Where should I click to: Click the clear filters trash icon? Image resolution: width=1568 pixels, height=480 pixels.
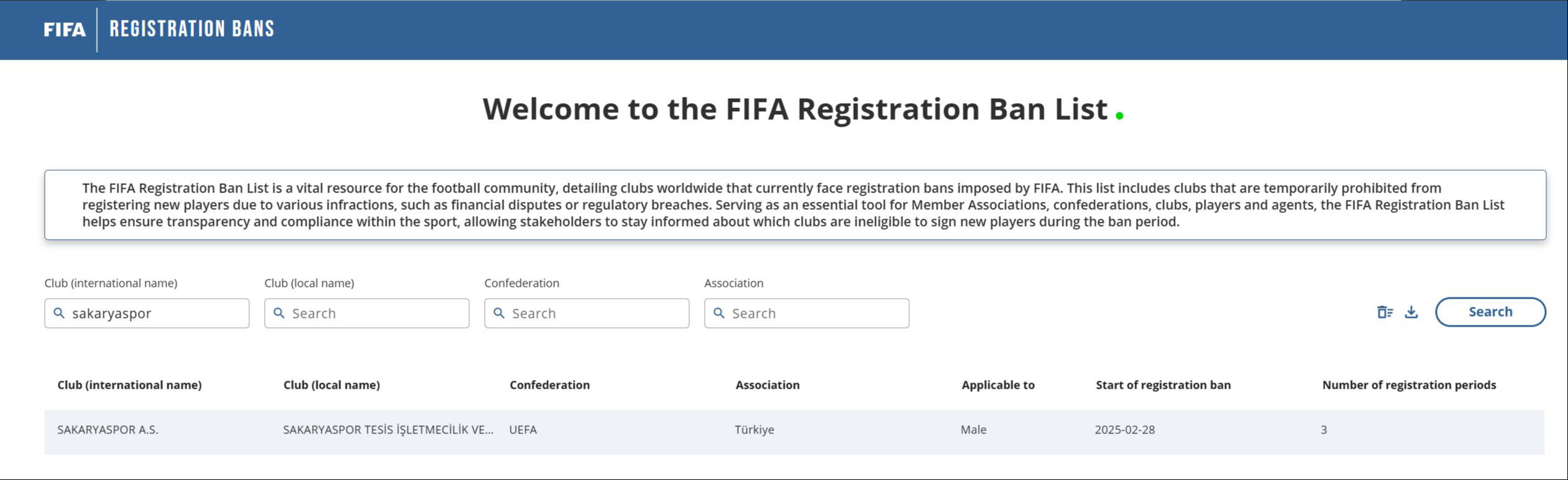click(x=1386, y=312)
